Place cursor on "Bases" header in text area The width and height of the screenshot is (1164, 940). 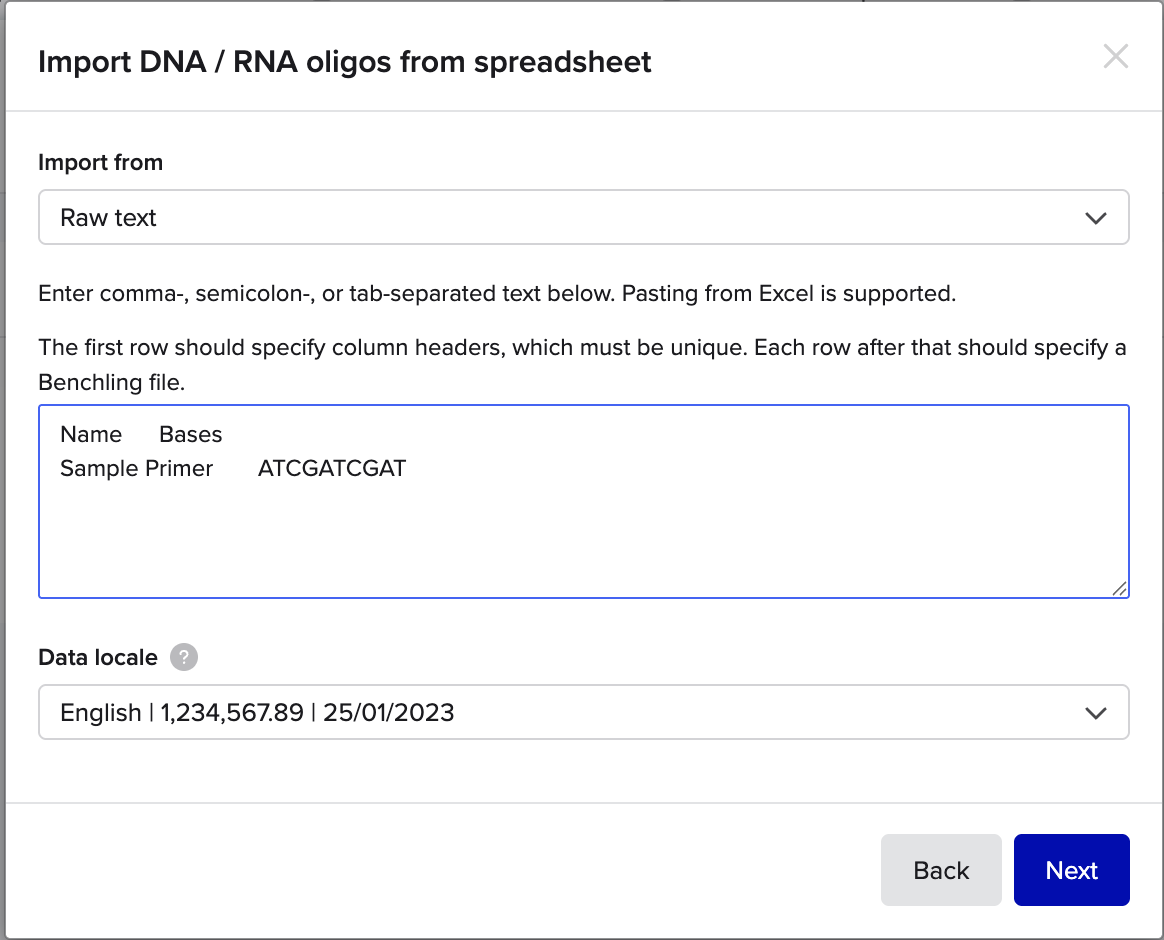(x=191, y=434)
